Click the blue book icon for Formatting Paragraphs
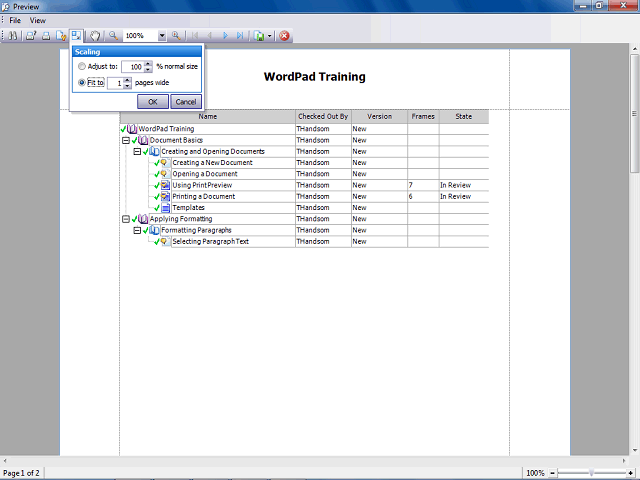 coord(154,230)
